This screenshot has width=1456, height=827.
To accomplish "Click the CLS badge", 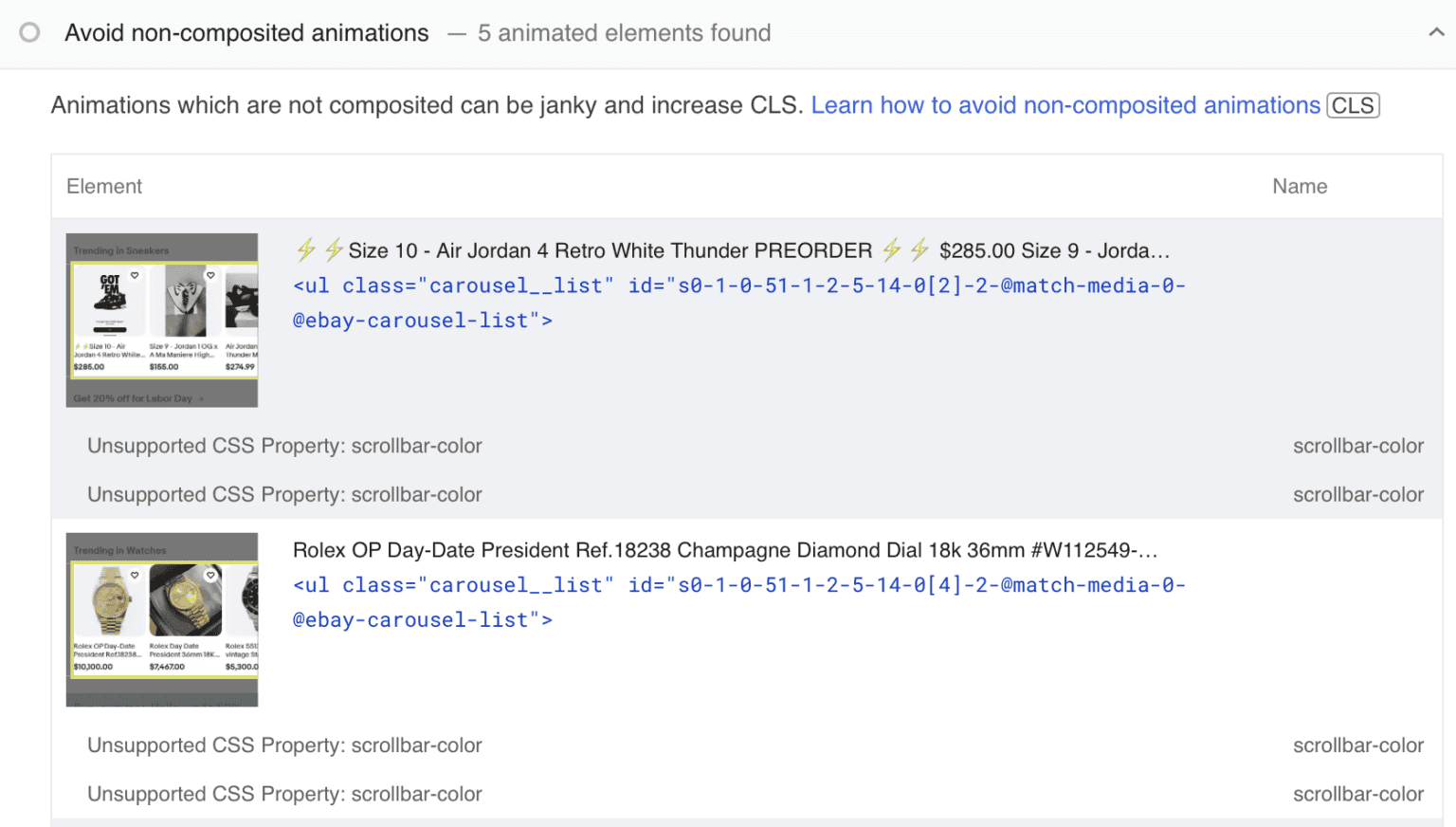I will pyautogui.click(x=1353, y=105).
